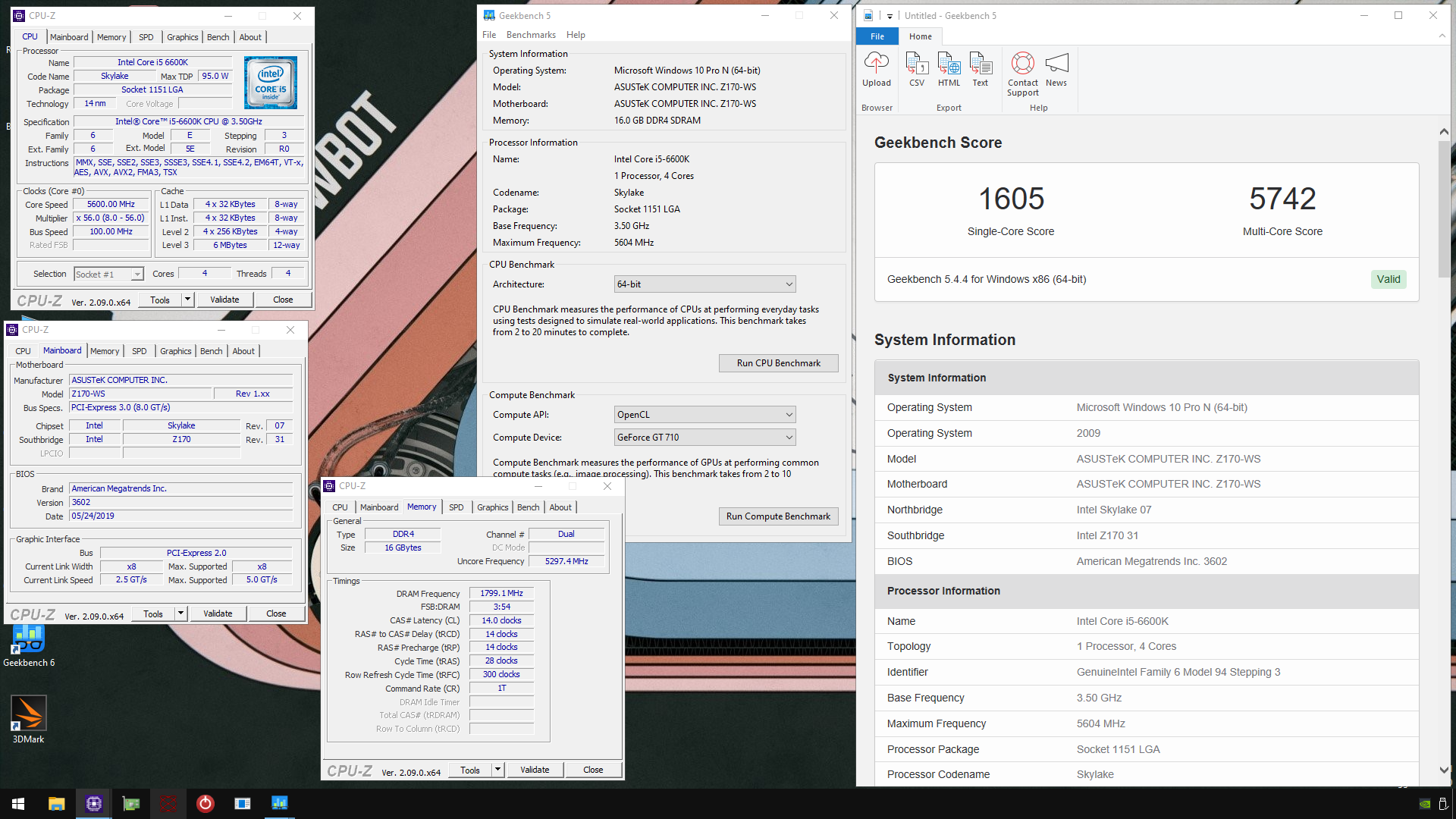Click Run Compute Benchmark button
This screenshot has height=819, width=1456.
(x=779, y=516)
